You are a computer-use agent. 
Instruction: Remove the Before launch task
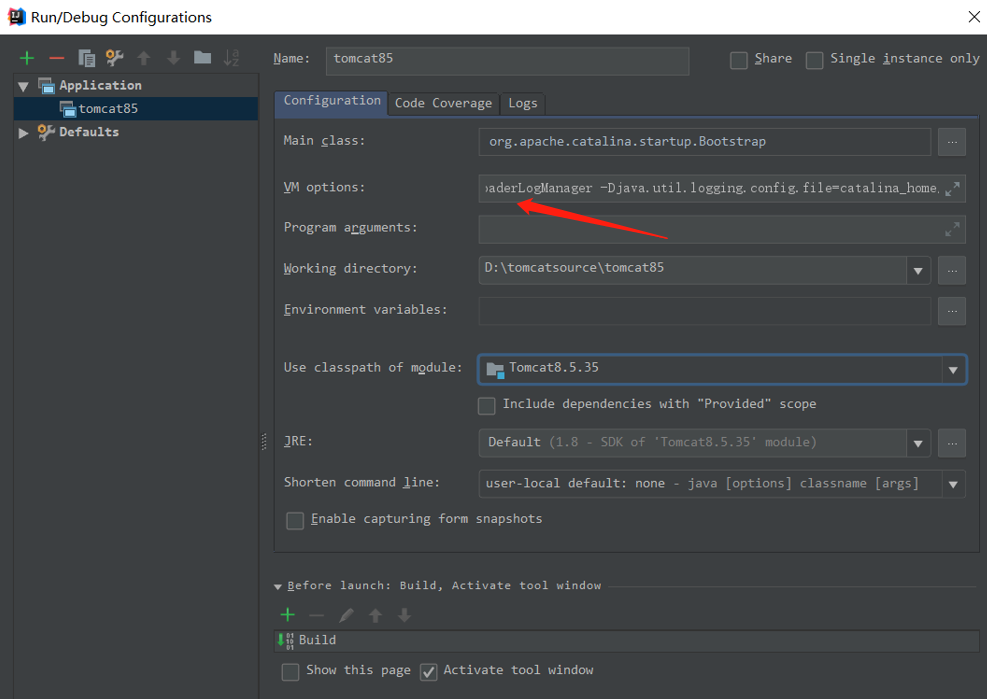(317, 615)
